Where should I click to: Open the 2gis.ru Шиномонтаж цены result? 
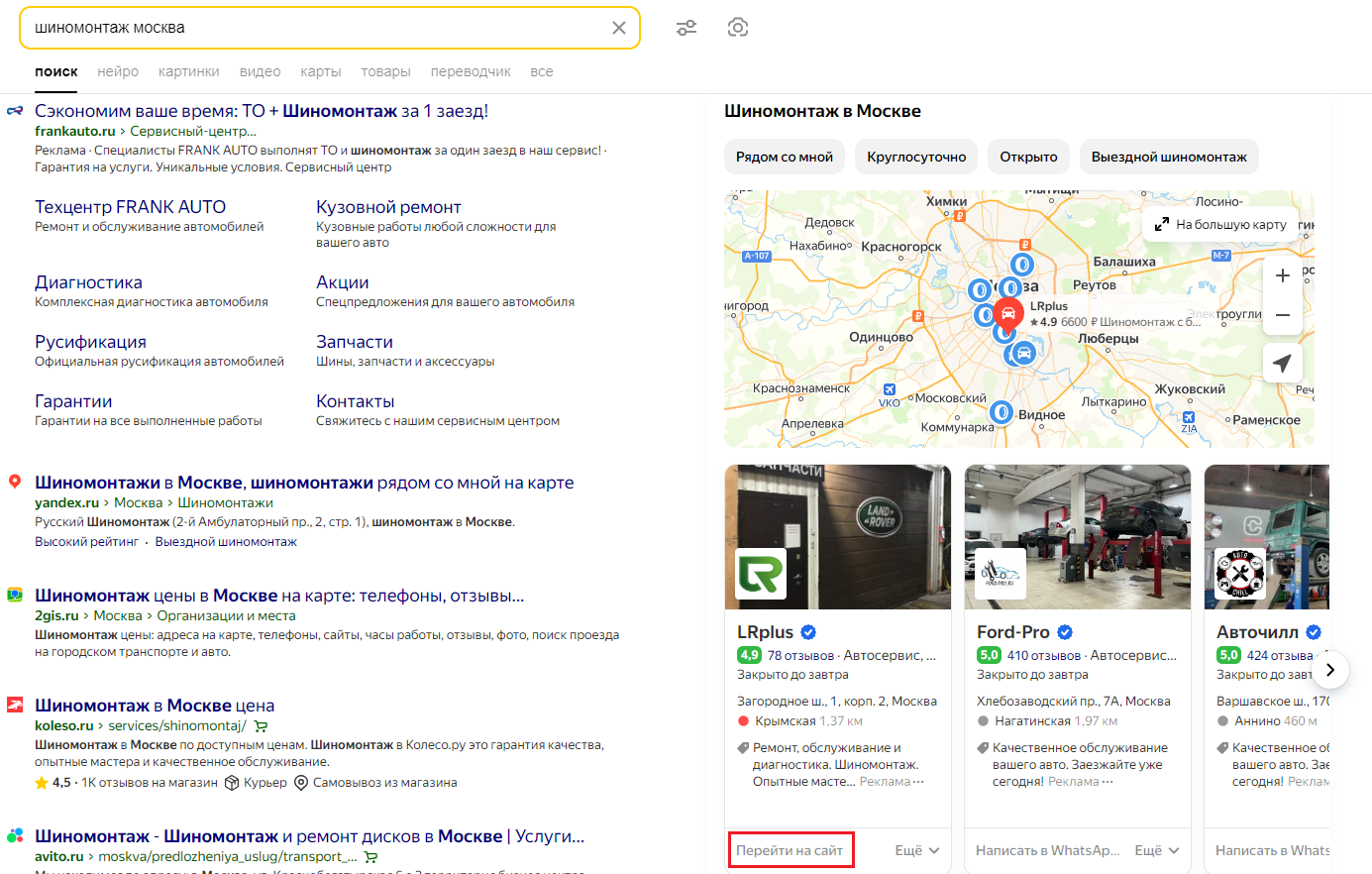tap(279, 596)
